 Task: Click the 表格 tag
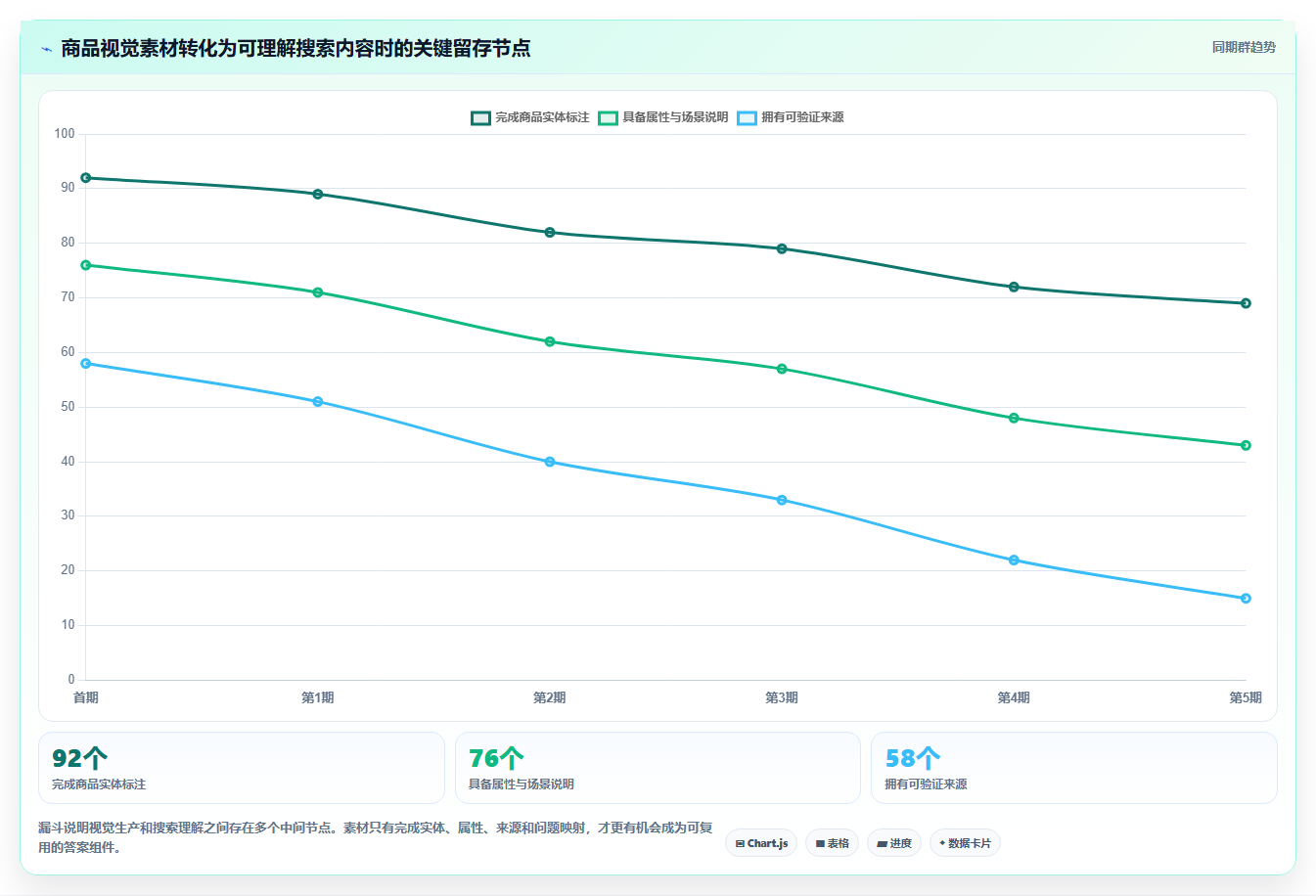point(832,843)
